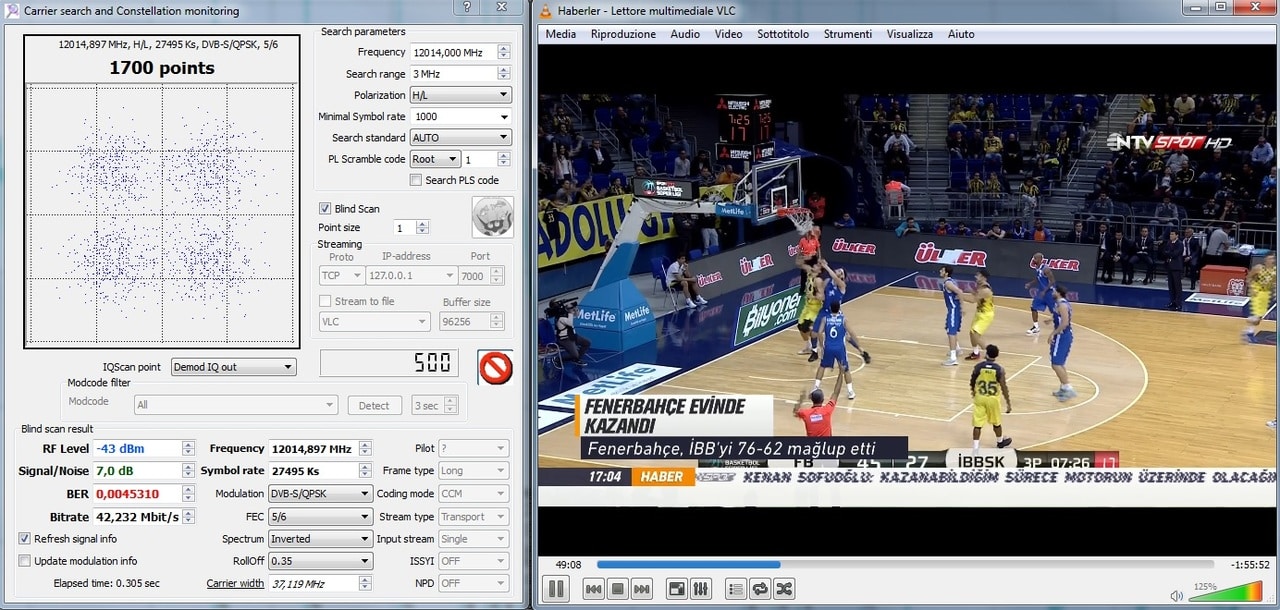Open the Aiuto menu
Viewport: 1280px width, 610px height.
(961, 34)
